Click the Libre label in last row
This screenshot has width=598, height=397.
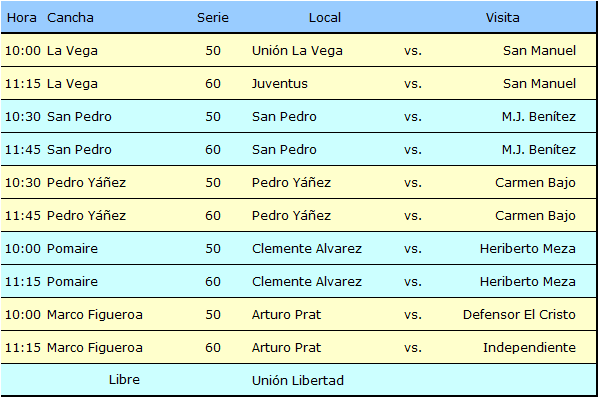(124, 379)
